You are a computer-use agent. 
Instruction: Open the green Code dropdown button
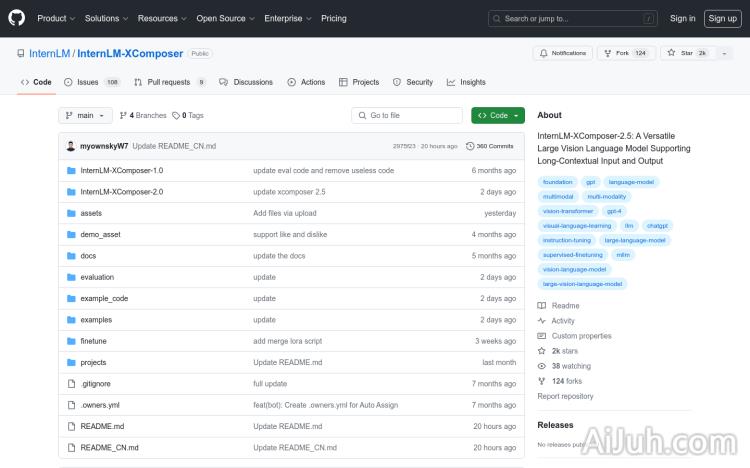click(x=497, y=115)
